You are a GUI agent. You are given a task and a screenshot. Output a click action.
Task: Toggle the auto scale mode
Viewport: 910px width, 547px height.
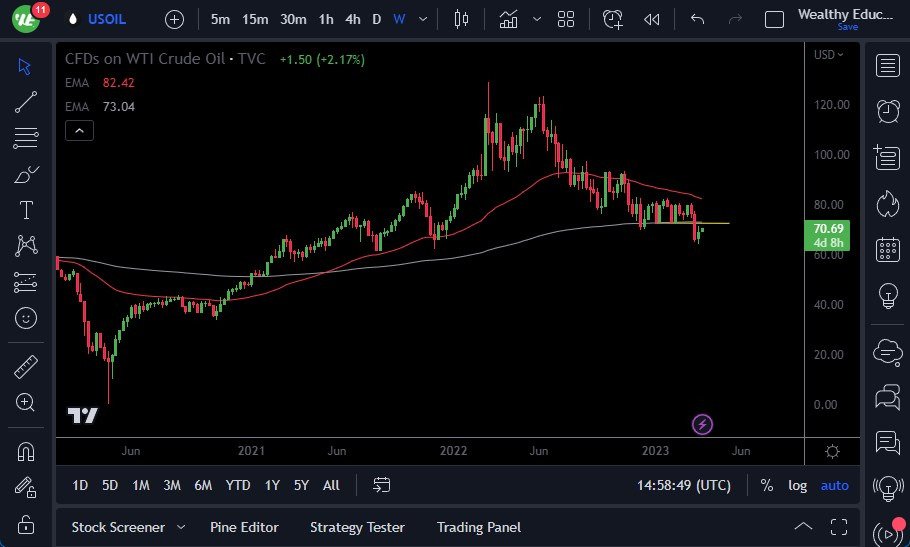point(835,486)
